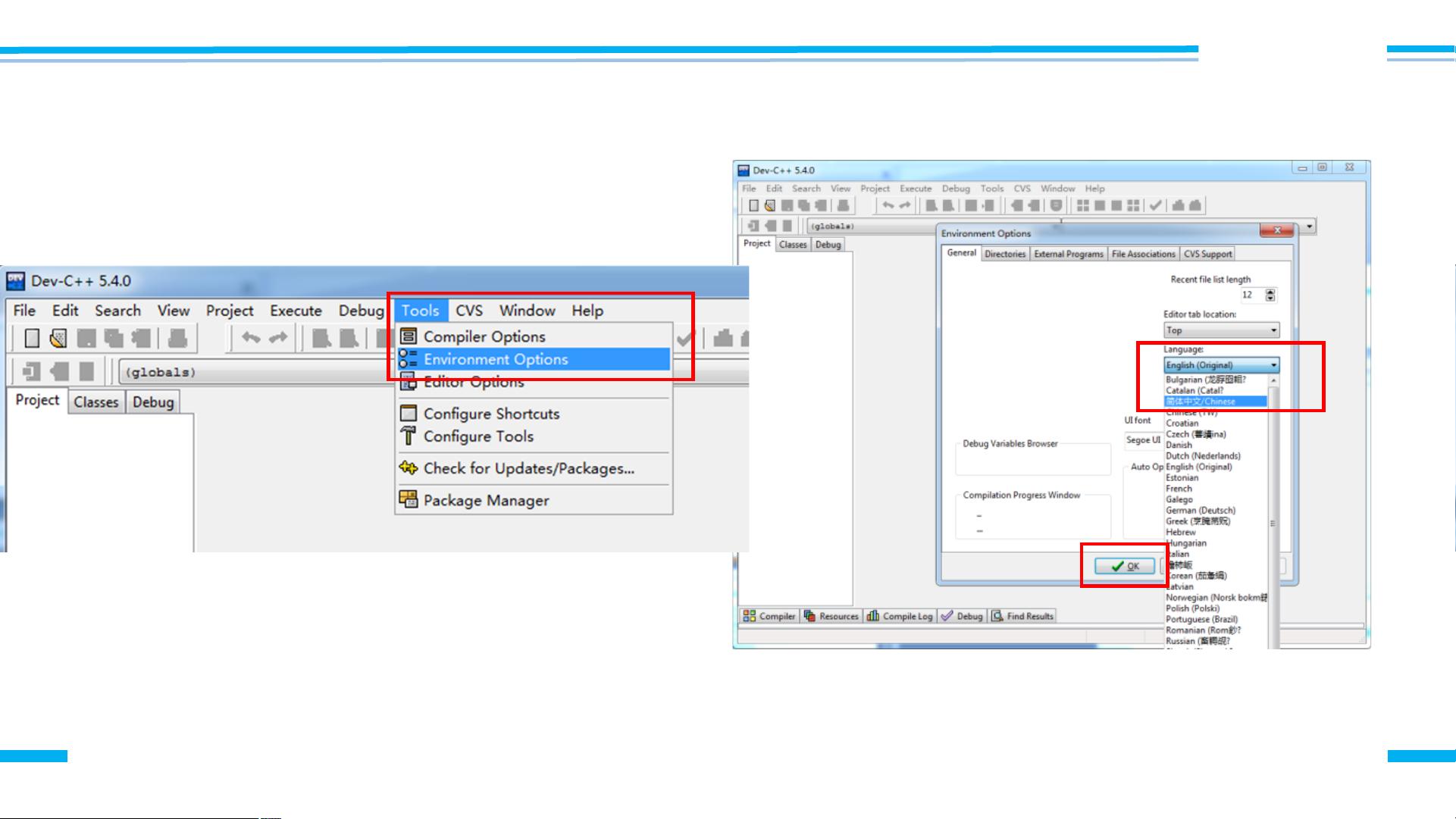The width and height of the screenshot is (1456, 819).
Task: Click Open file icon in window behind dialog
Action: [770, 205]
